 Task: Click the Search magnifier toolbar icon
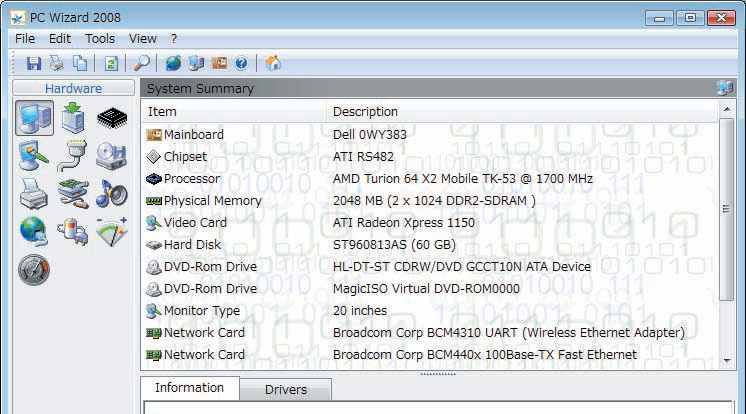142,63
